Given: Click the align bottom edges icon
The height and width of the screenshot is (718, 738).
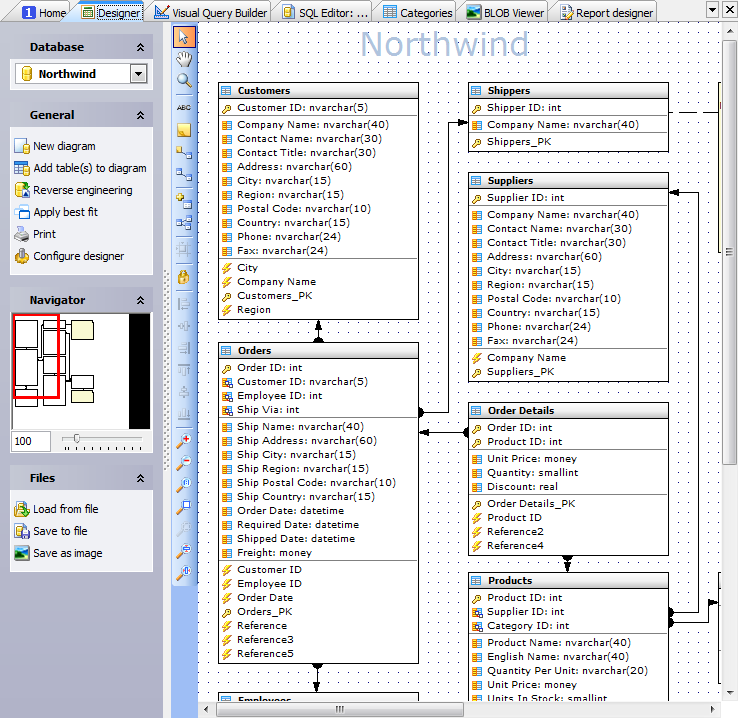Looking at the screenshot, I should [184, 414].
